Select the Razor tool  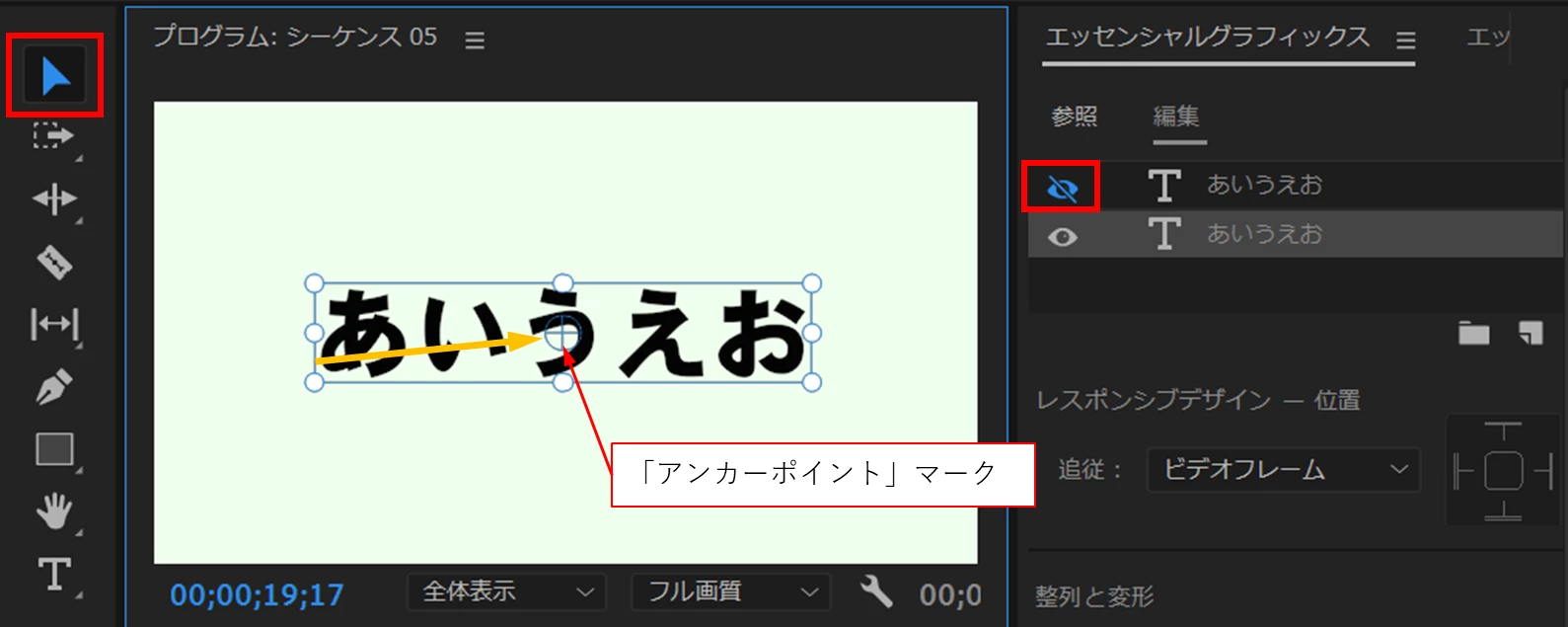[x=54, y=262]
